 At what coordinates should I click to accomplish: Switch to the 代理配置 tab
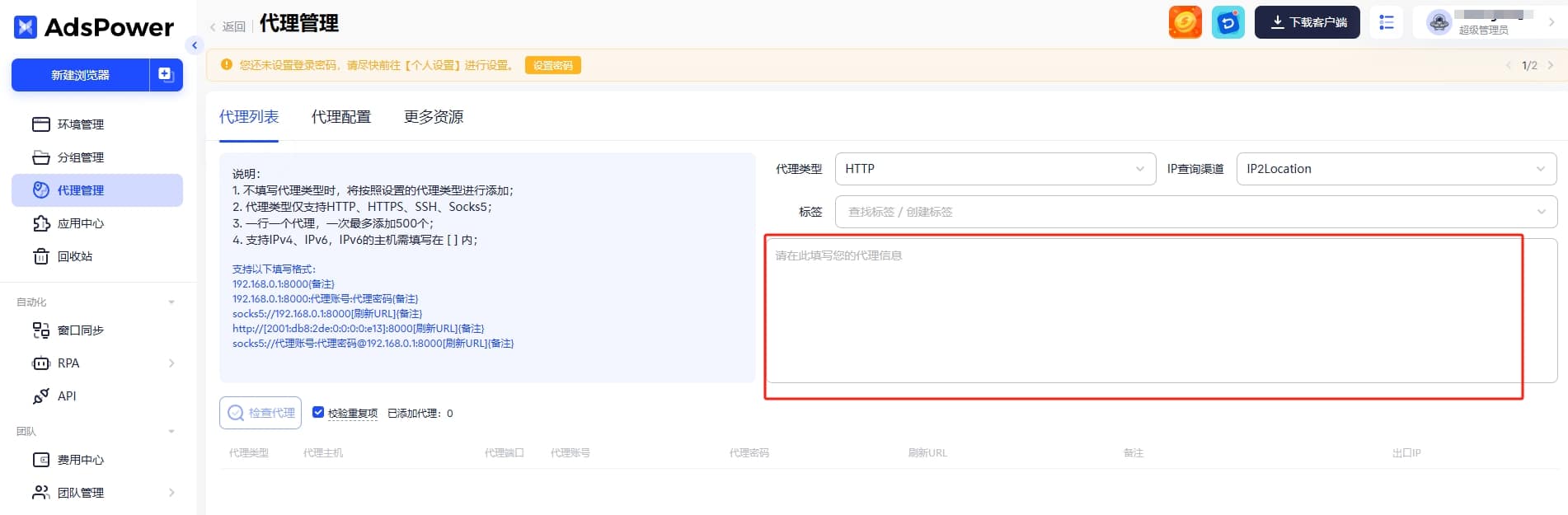tap(341, 117)
